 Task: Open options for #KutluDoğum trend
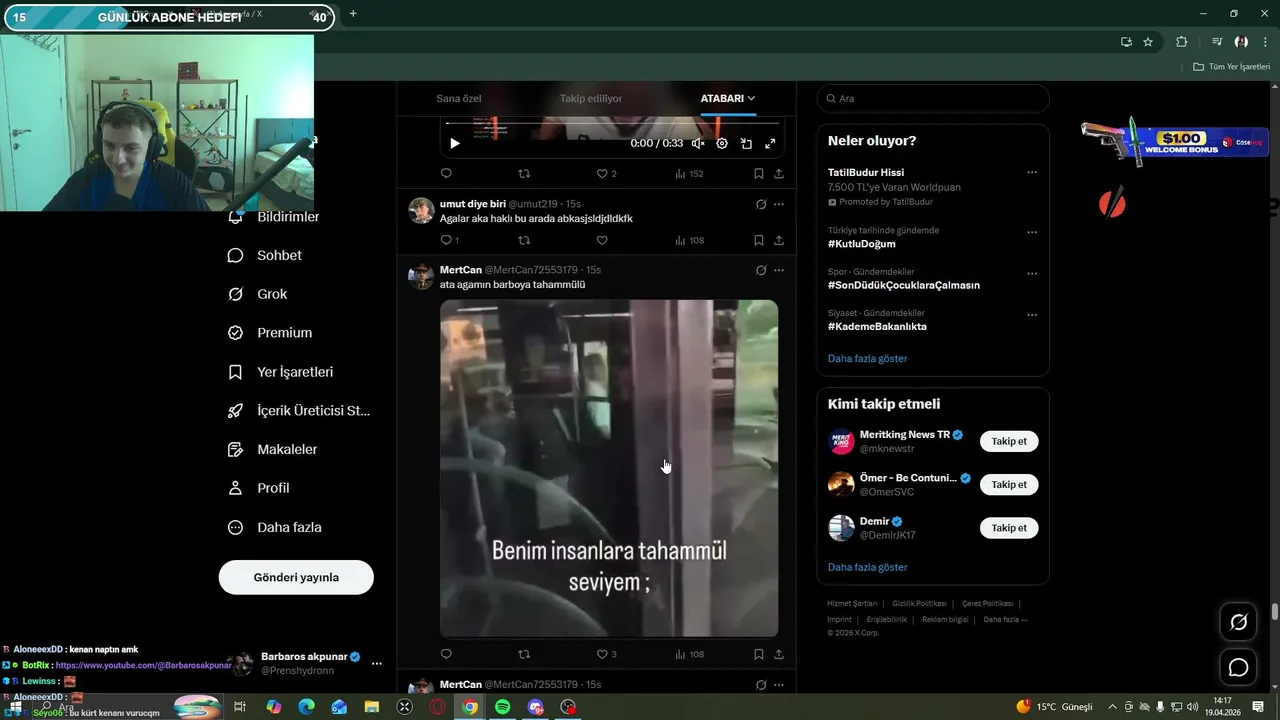(x=1032, y=232)
